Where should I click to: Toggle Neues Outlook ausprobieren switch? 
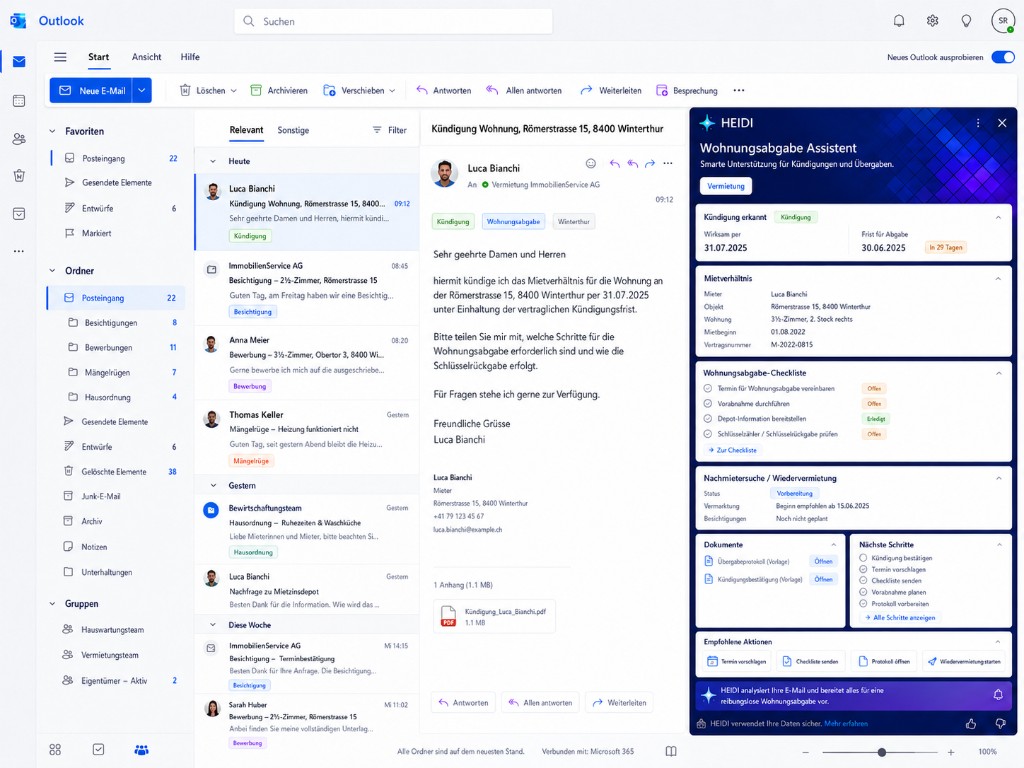click(x=1003, y=57)
